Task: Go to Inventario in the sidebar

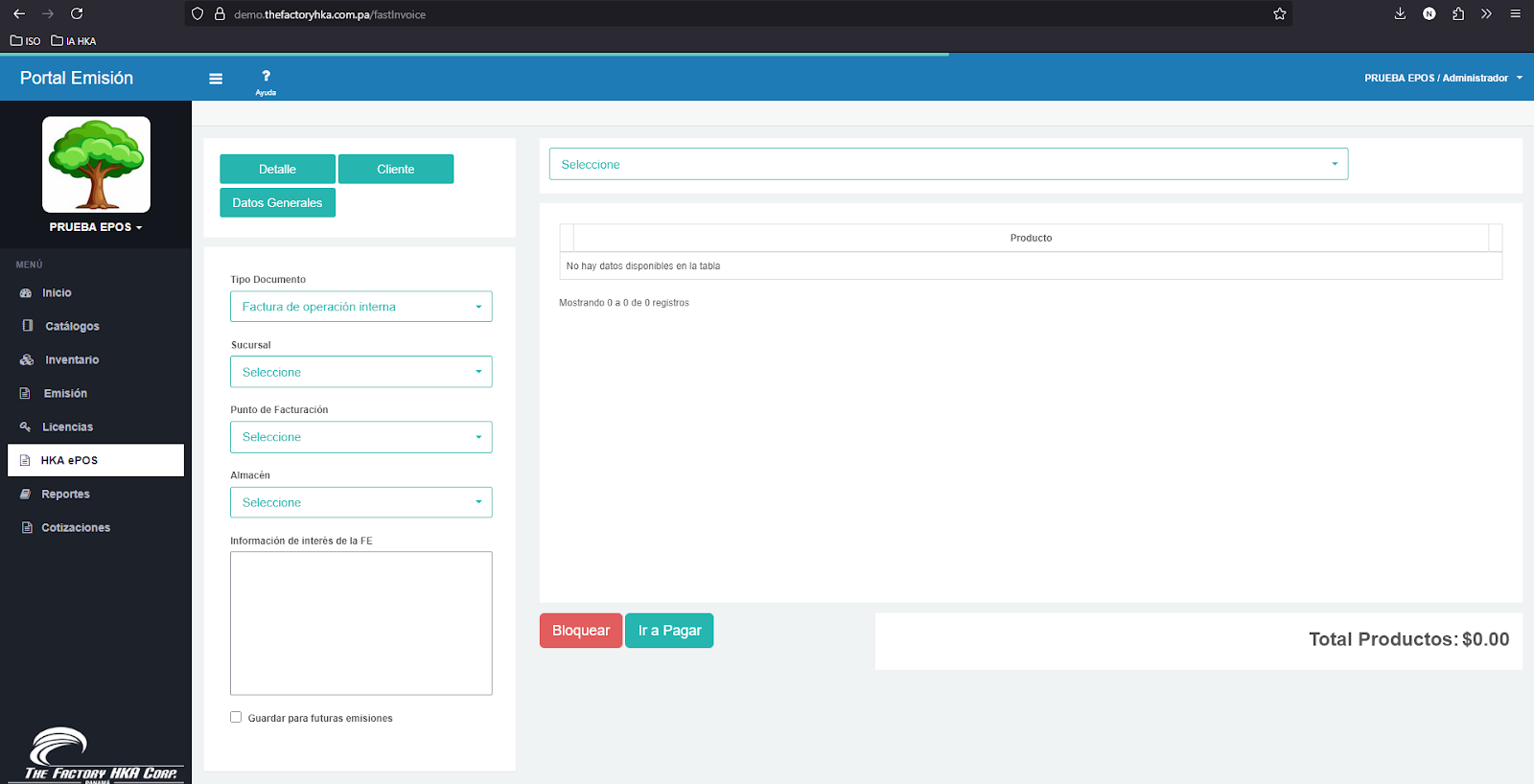Action: tap(72, 360)
